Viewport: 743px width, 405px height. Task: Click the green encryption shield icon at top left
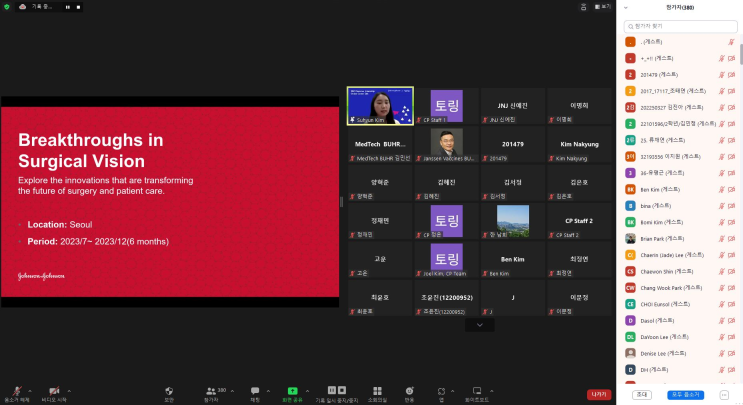click(7, 7)
